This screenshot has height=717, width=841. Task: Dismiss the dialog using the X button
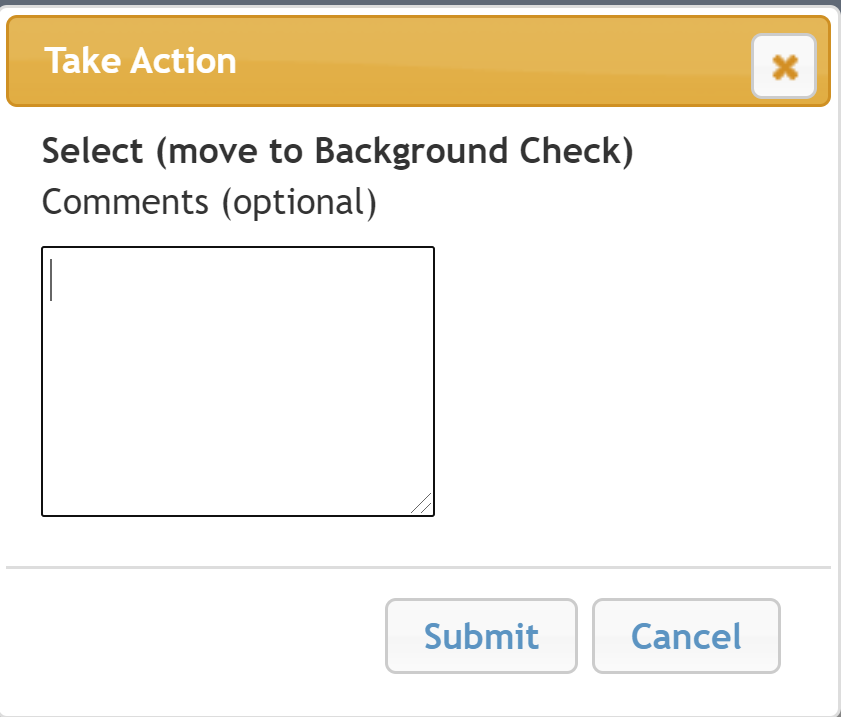click(784, 67)
